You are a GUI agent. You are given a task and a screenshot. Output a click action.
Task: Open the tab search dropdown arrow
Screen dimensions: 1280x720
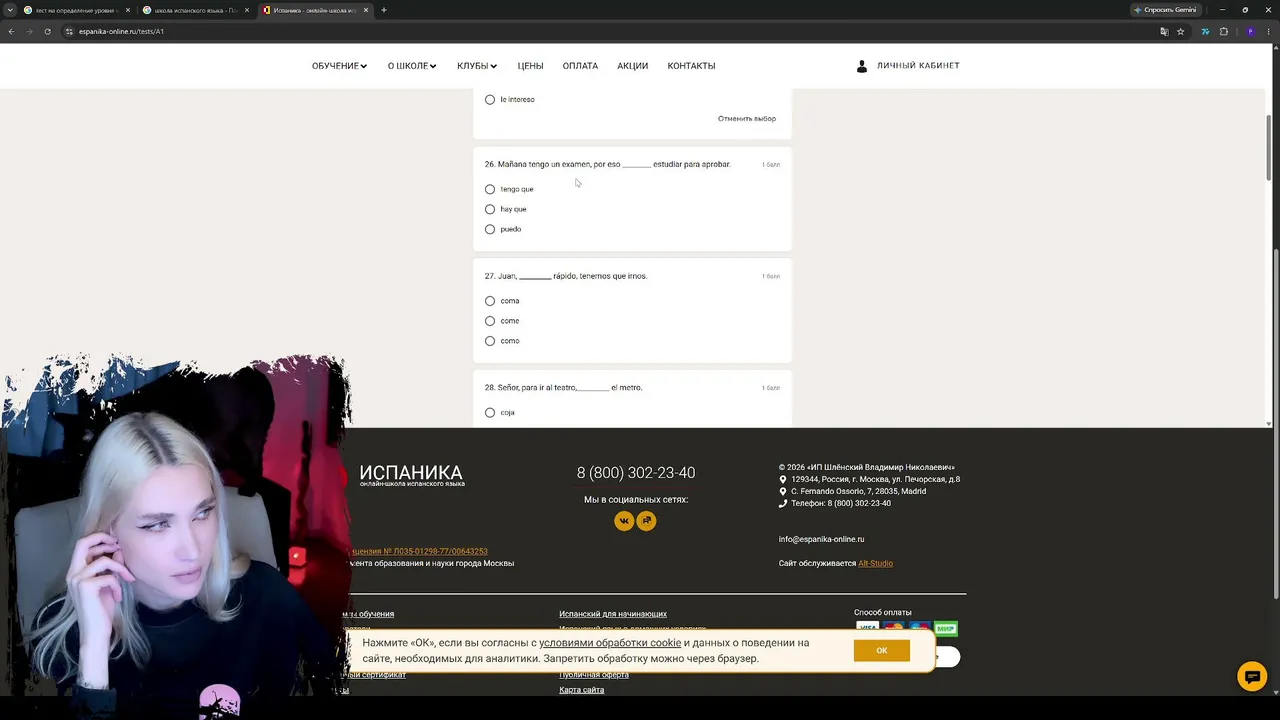(10, 10)
